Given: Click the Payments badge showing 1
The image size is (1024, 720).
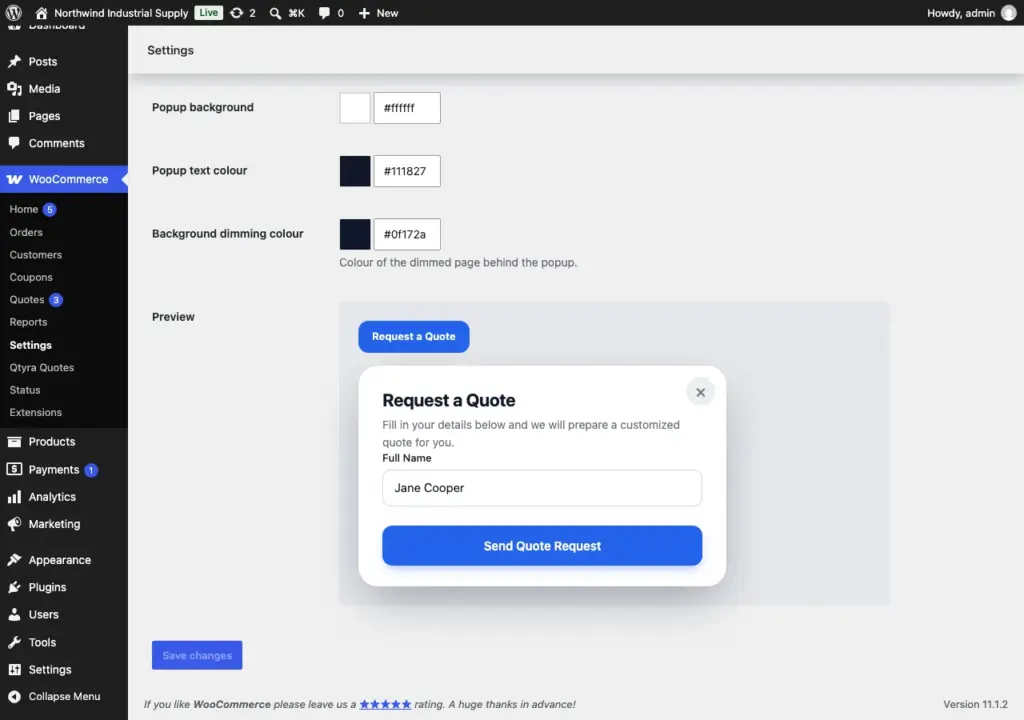Looking at the screenshot, I should (x=91, y=470).
